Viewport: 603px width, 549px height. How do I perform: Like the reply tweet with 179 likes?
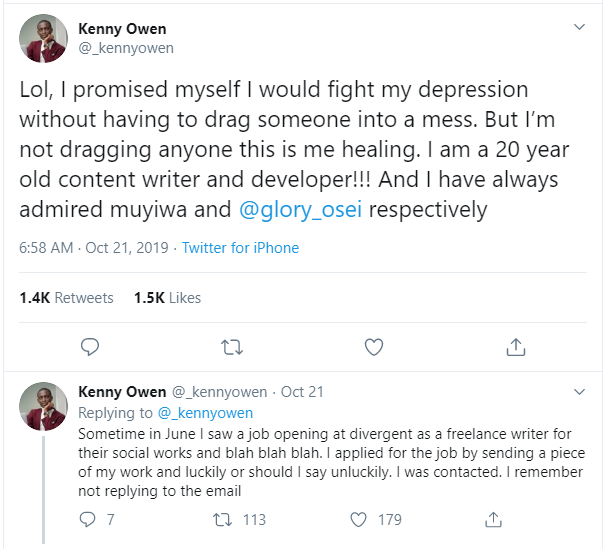pyautogui.click(x=358, y=519)
